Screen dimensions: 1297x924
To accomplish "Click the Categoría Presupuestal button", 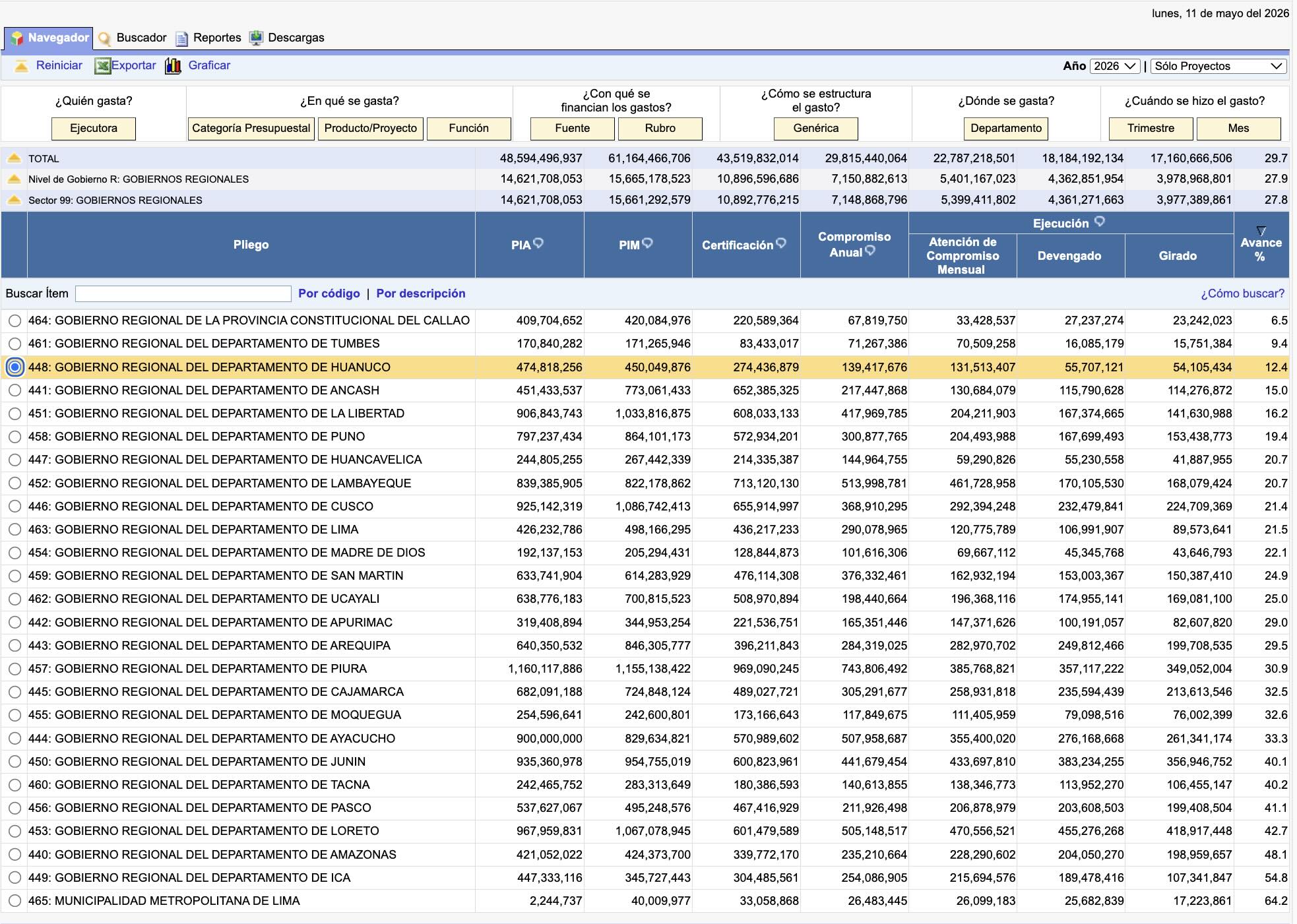I will (x=251, y=129).
